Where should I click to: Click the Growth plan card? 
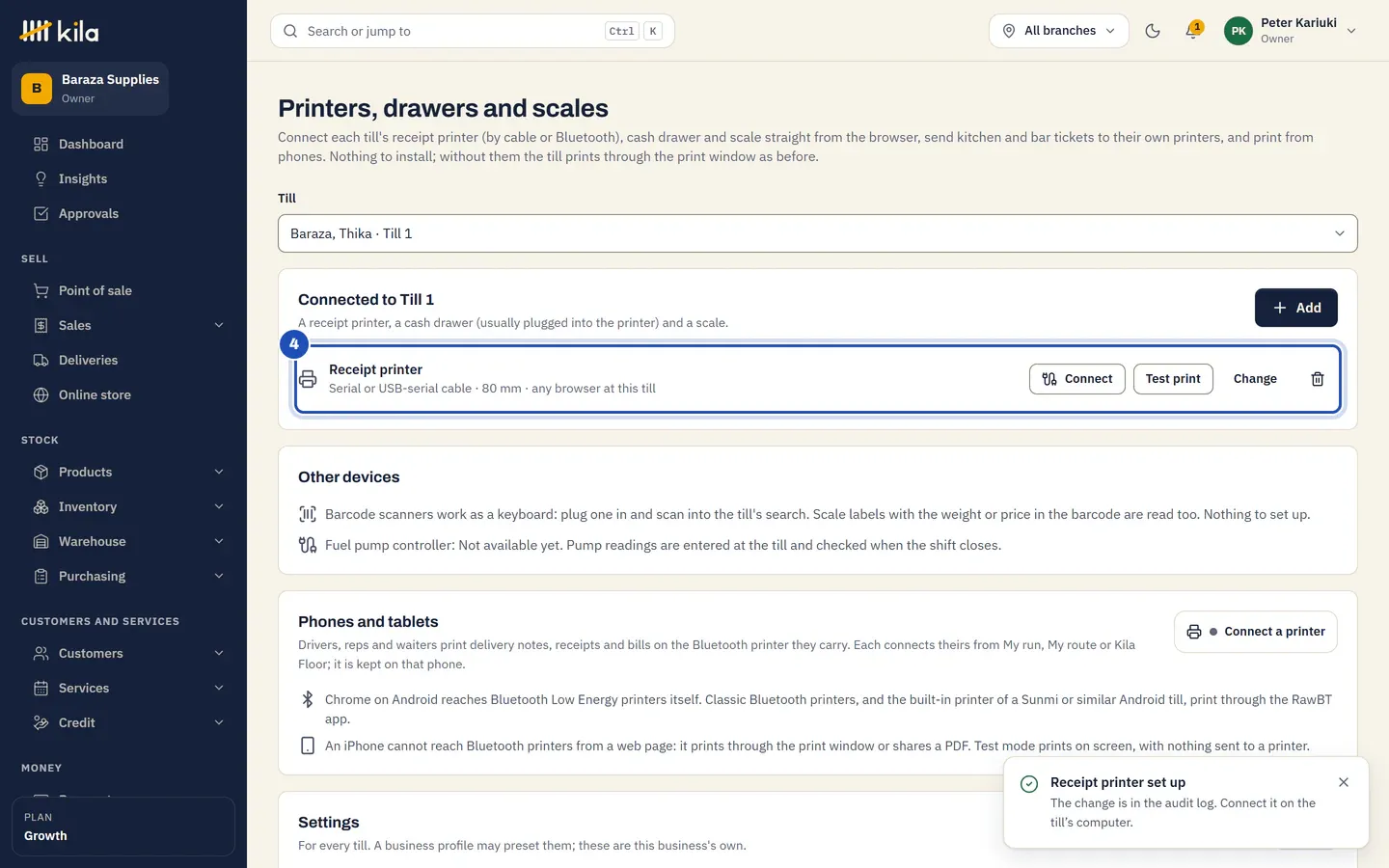pos(123,827)
